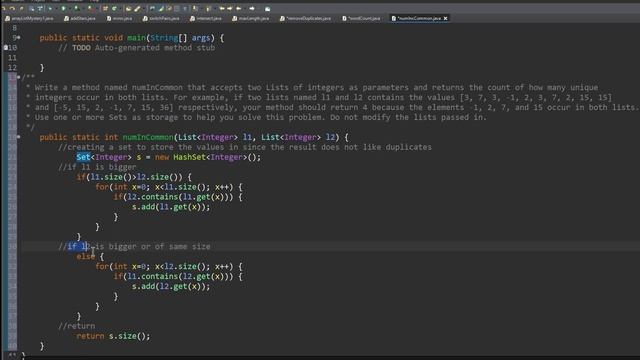Collapse the Javadoc comment fold marker
The image size is (640, 360).
coord(19,77)
